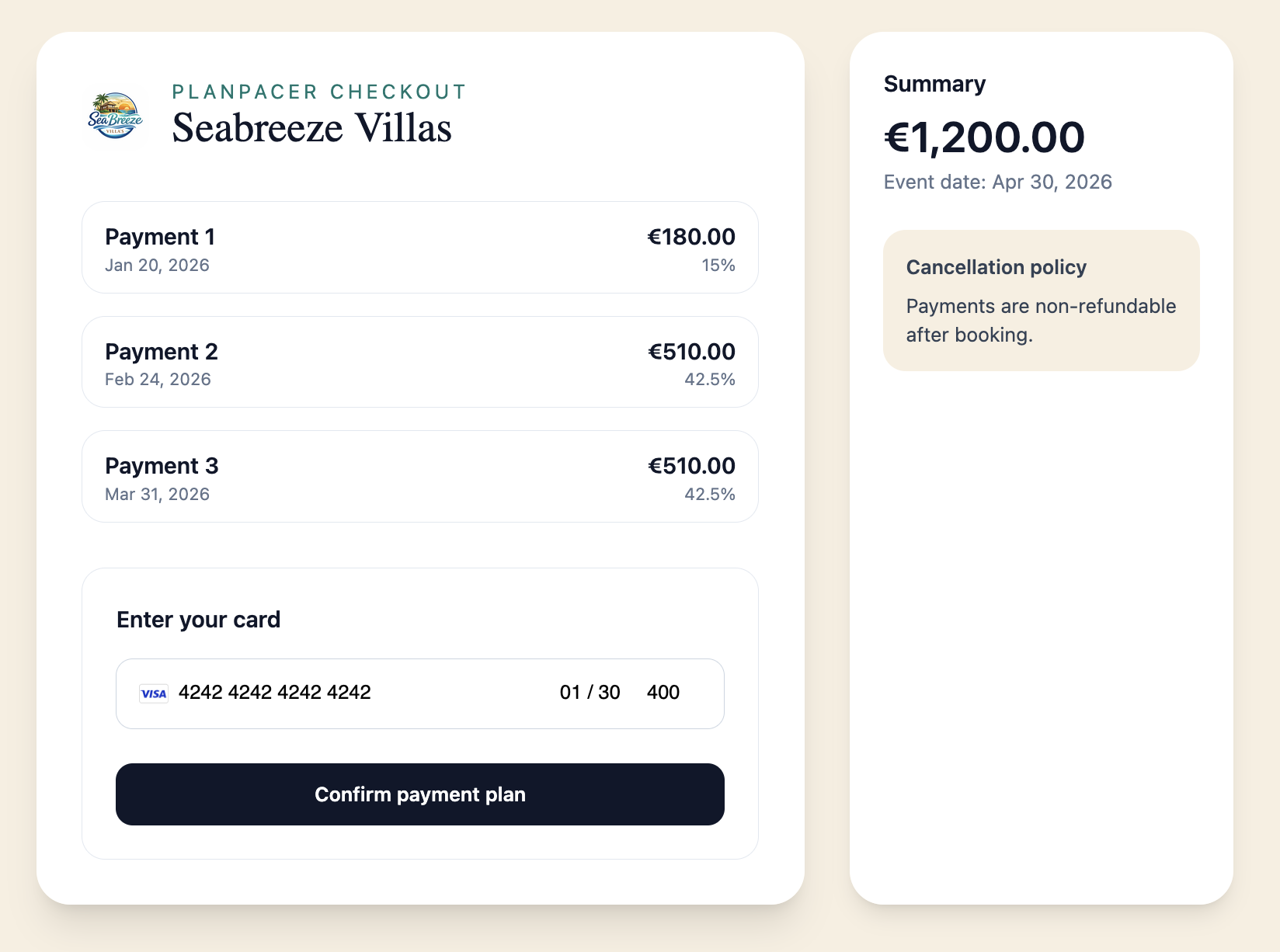The width and height of the screenshot is (1280, 952).
Task: Click the expiry date field showing 01/30
Action: tap(589, 693)
